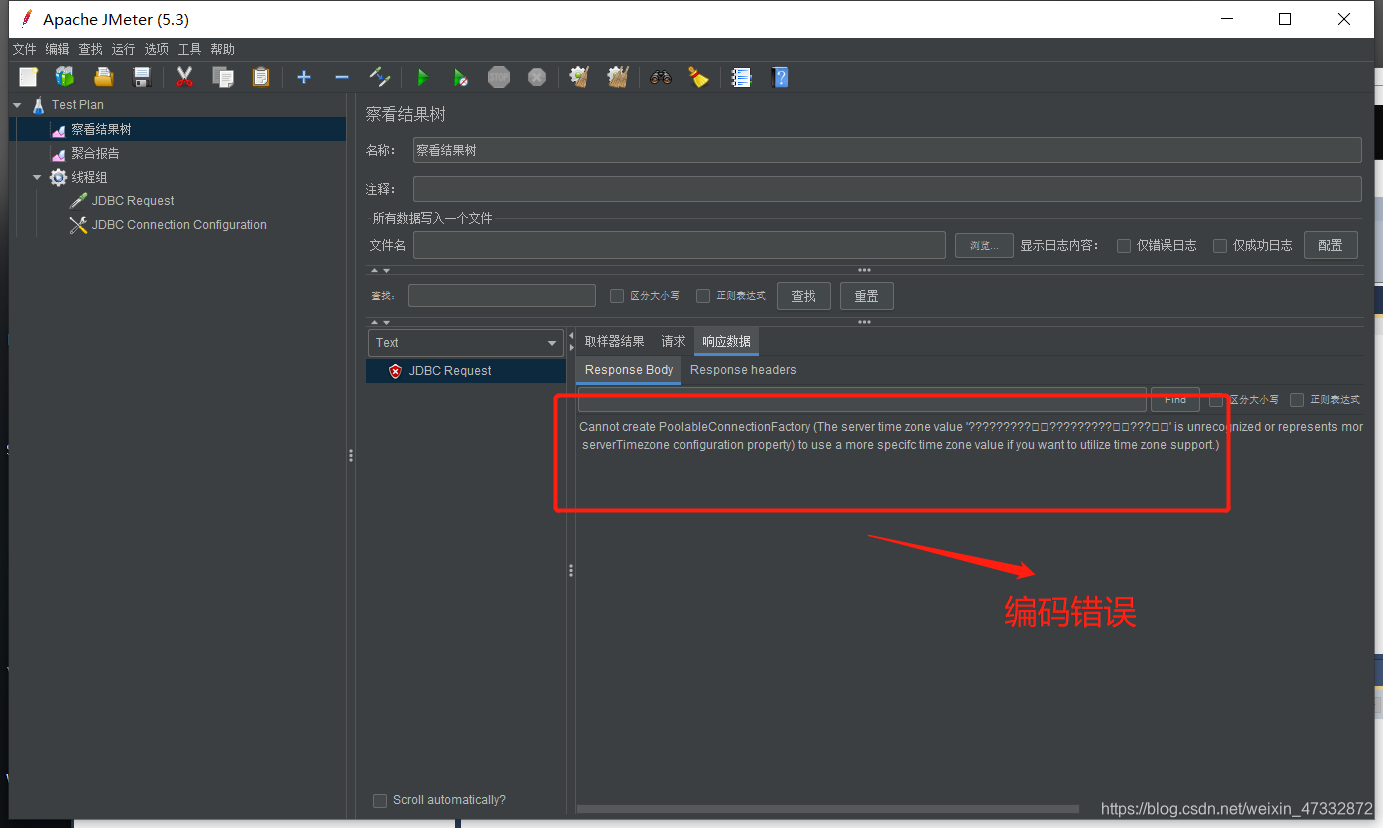This screenshot has height=828, width=1383.
Task: Toggle 区分大小写 checkbox beside Find button
Action: 1216,400
